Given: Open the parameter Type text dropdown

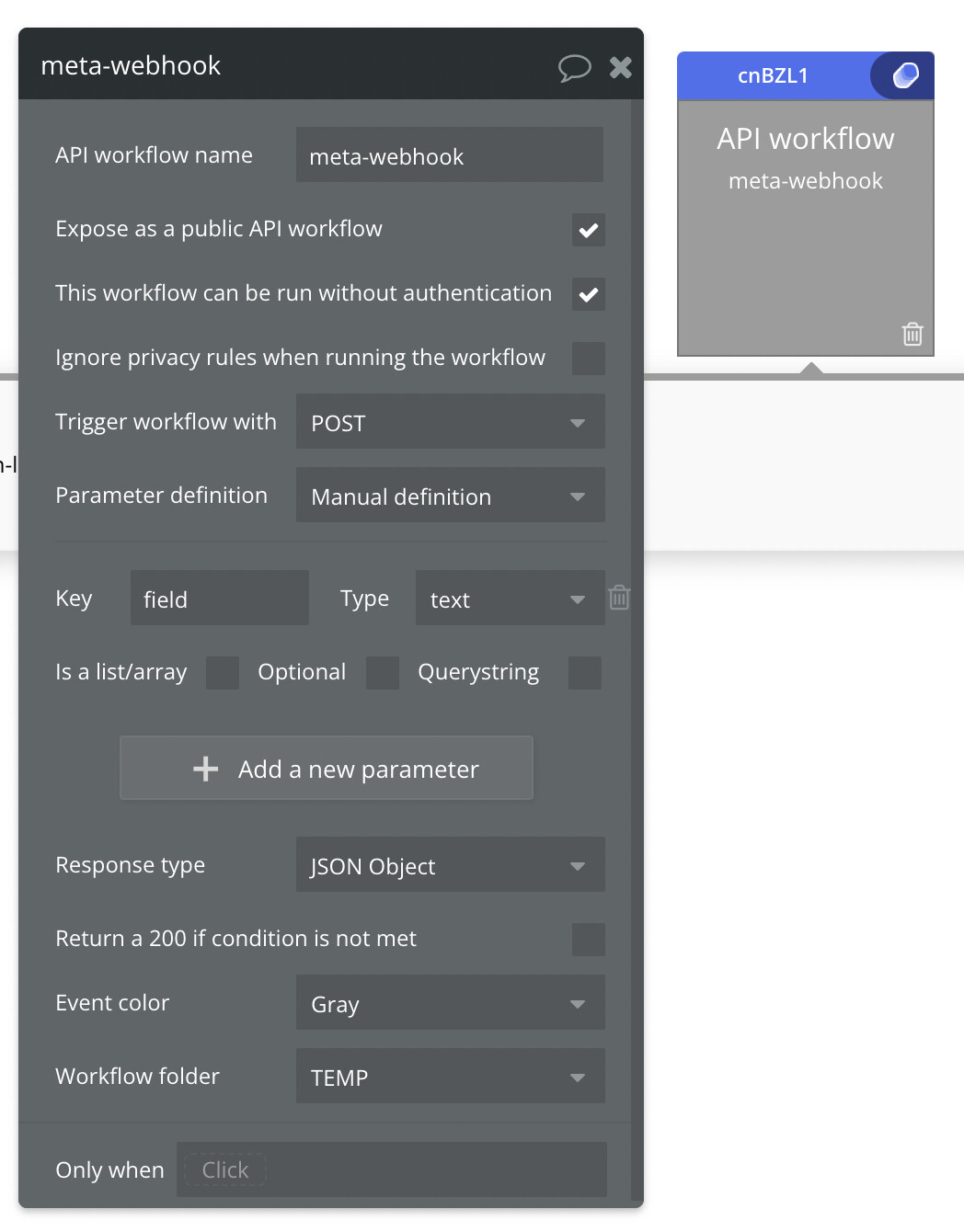Looking at the screenshot, I should click(510, 599).
